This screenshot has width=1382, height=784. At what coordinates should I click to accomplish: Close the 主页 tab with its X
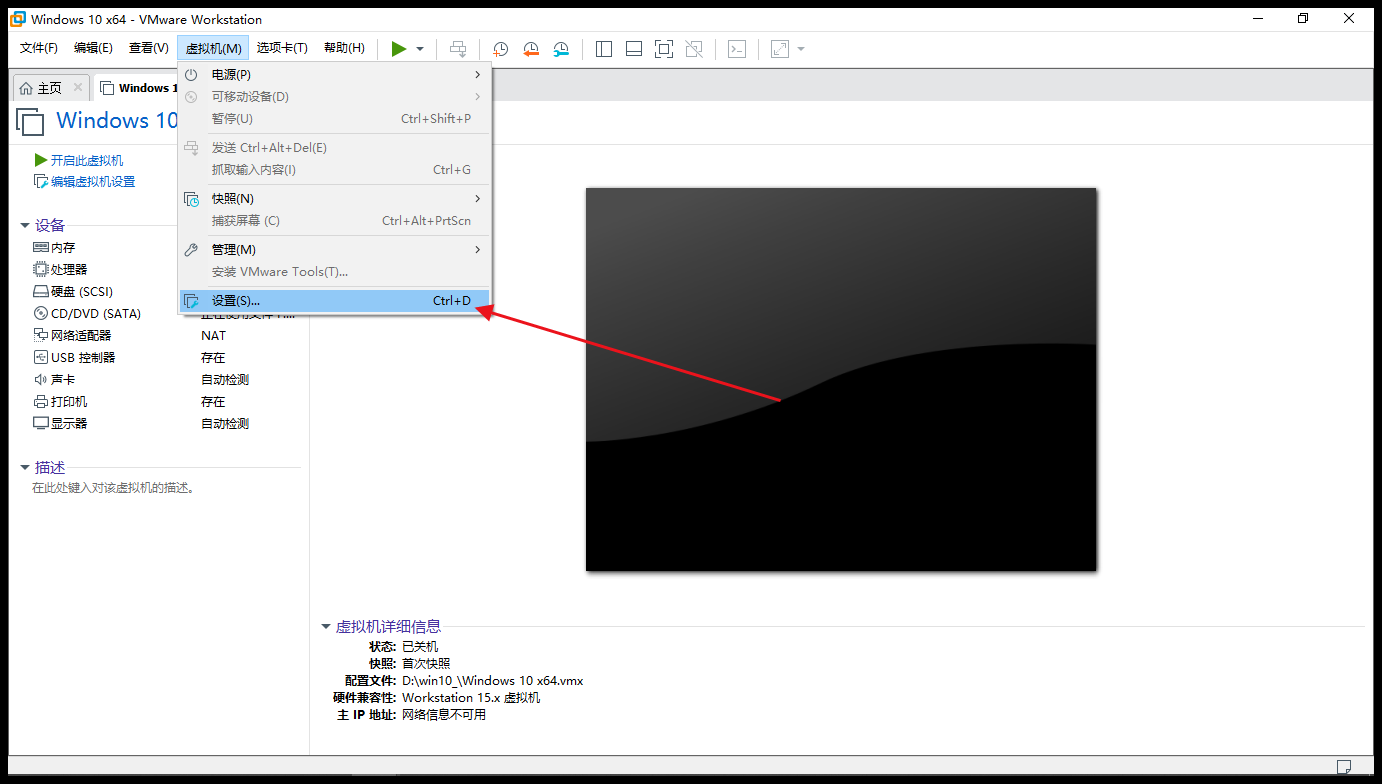click(x=78, y=87)
